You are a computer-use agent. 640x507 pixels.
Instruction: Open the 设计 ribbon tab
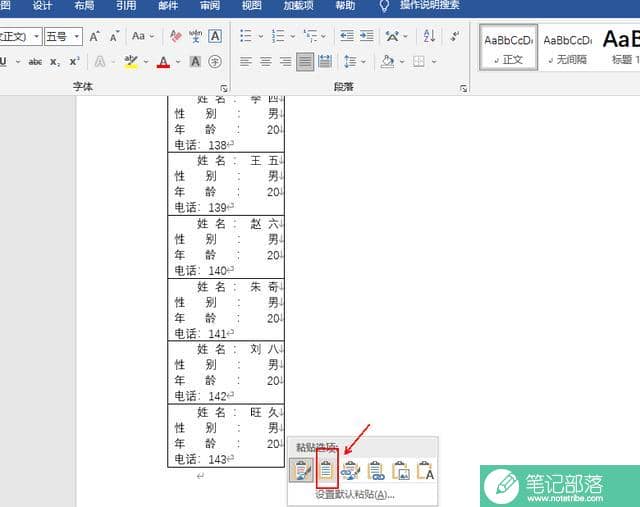pos(42,6)
